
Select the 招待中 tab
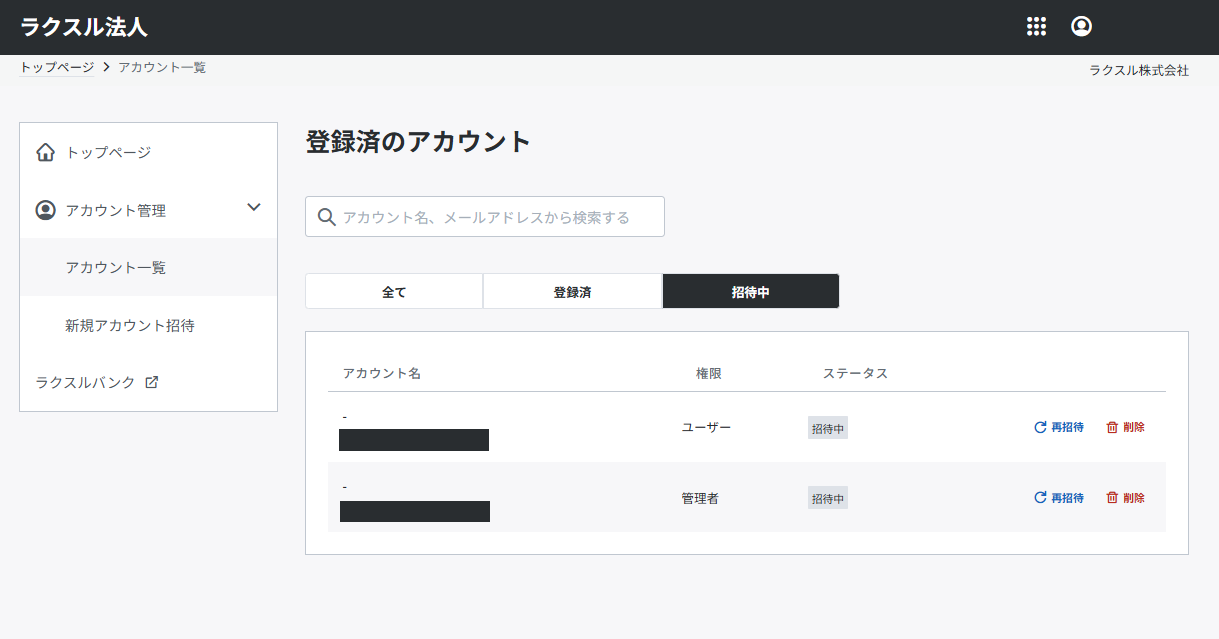pos(750,292)
